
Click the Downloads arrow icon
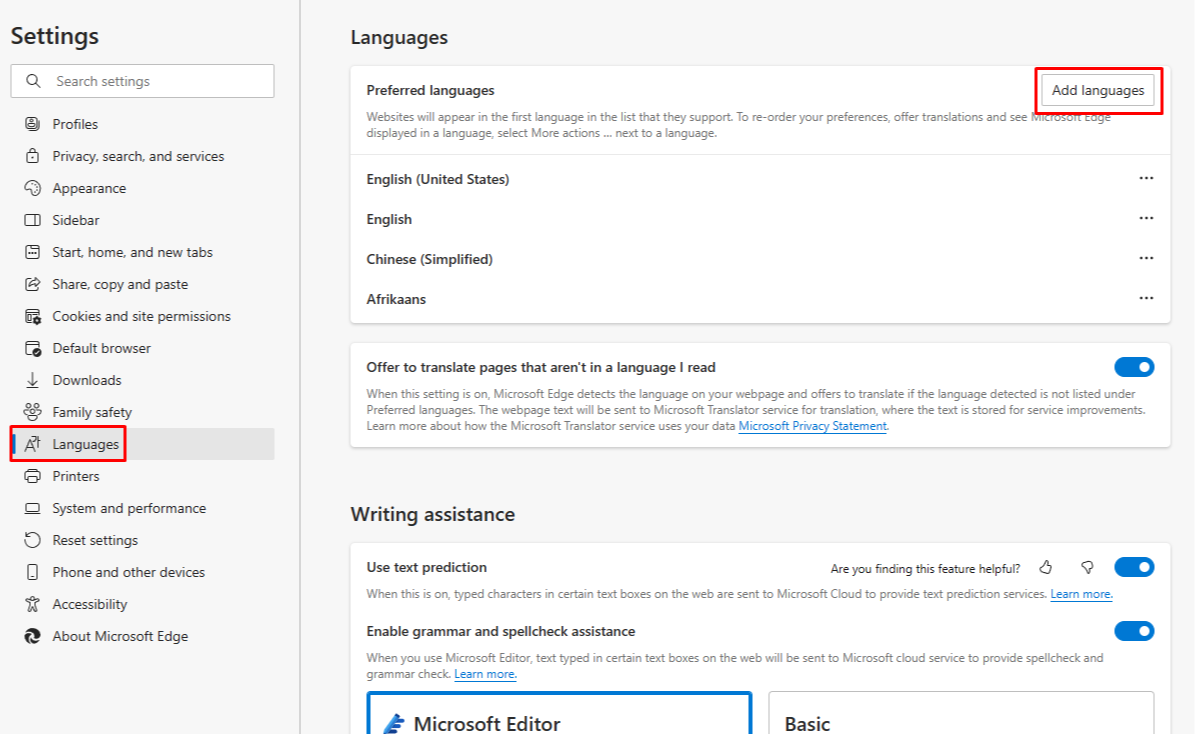tap(32, 380)
